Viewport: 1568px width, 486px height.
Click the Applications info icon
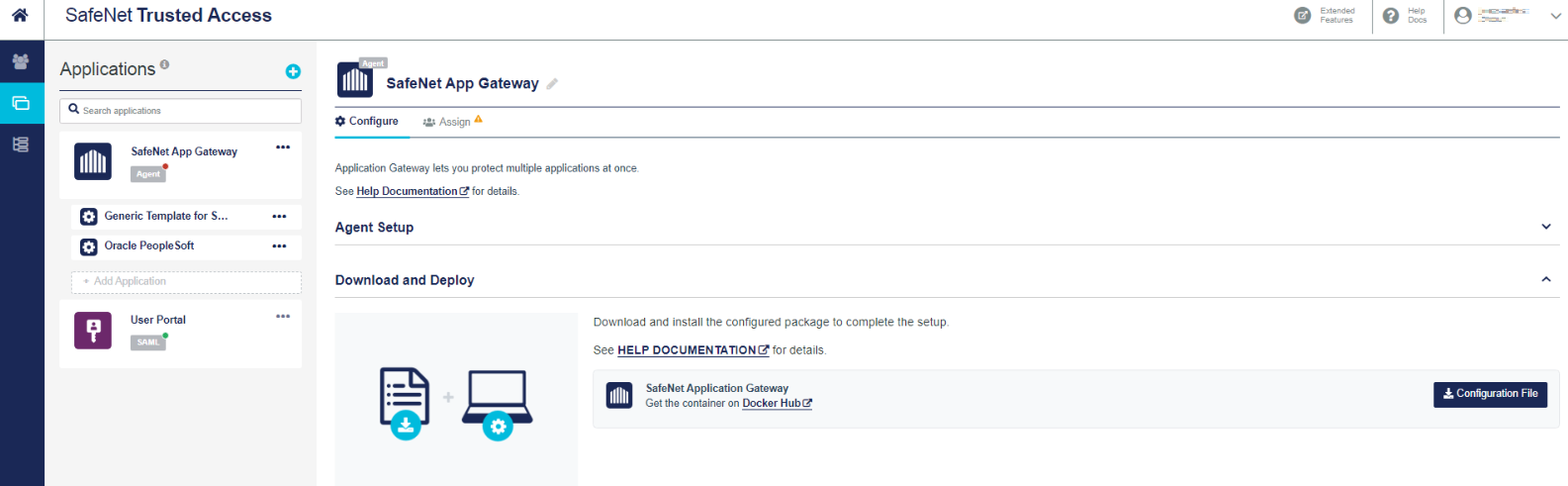164,64
